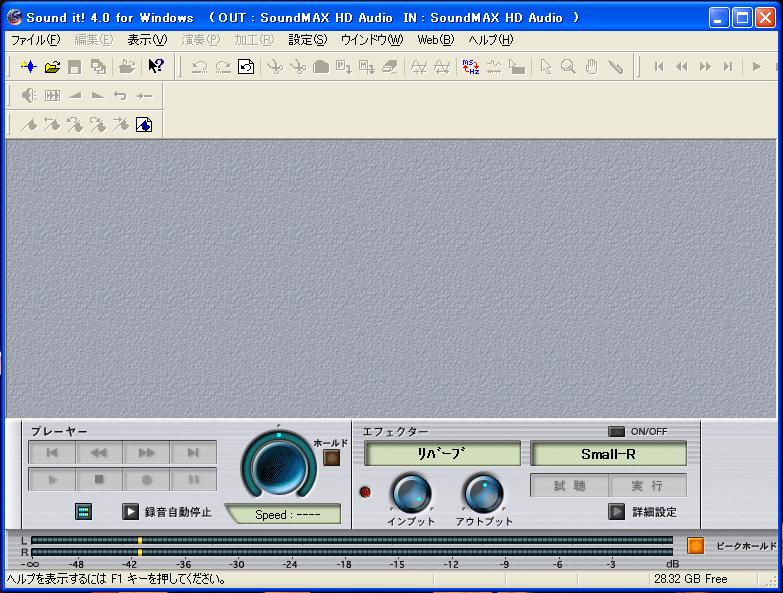This screenshot has width=783, height=593.
Task: Click the skip-to-start icon in top toolbar
Action: (659, 66)
